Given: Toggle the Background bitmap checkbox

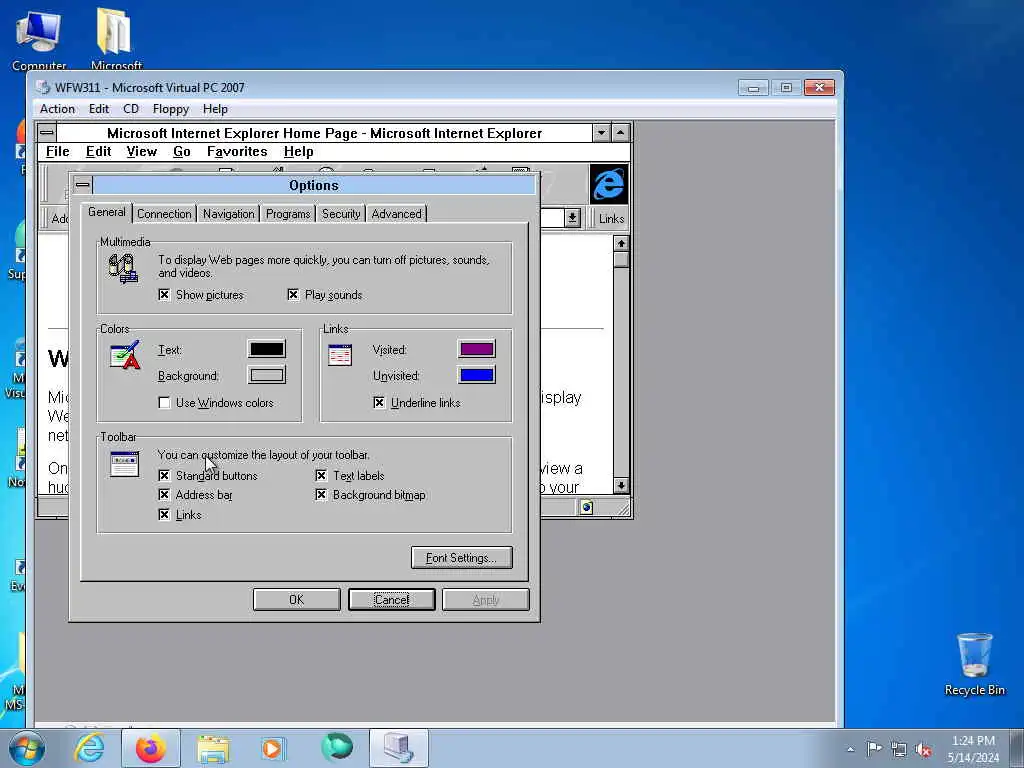Looking at the screenshot, I should pos(321,494).
